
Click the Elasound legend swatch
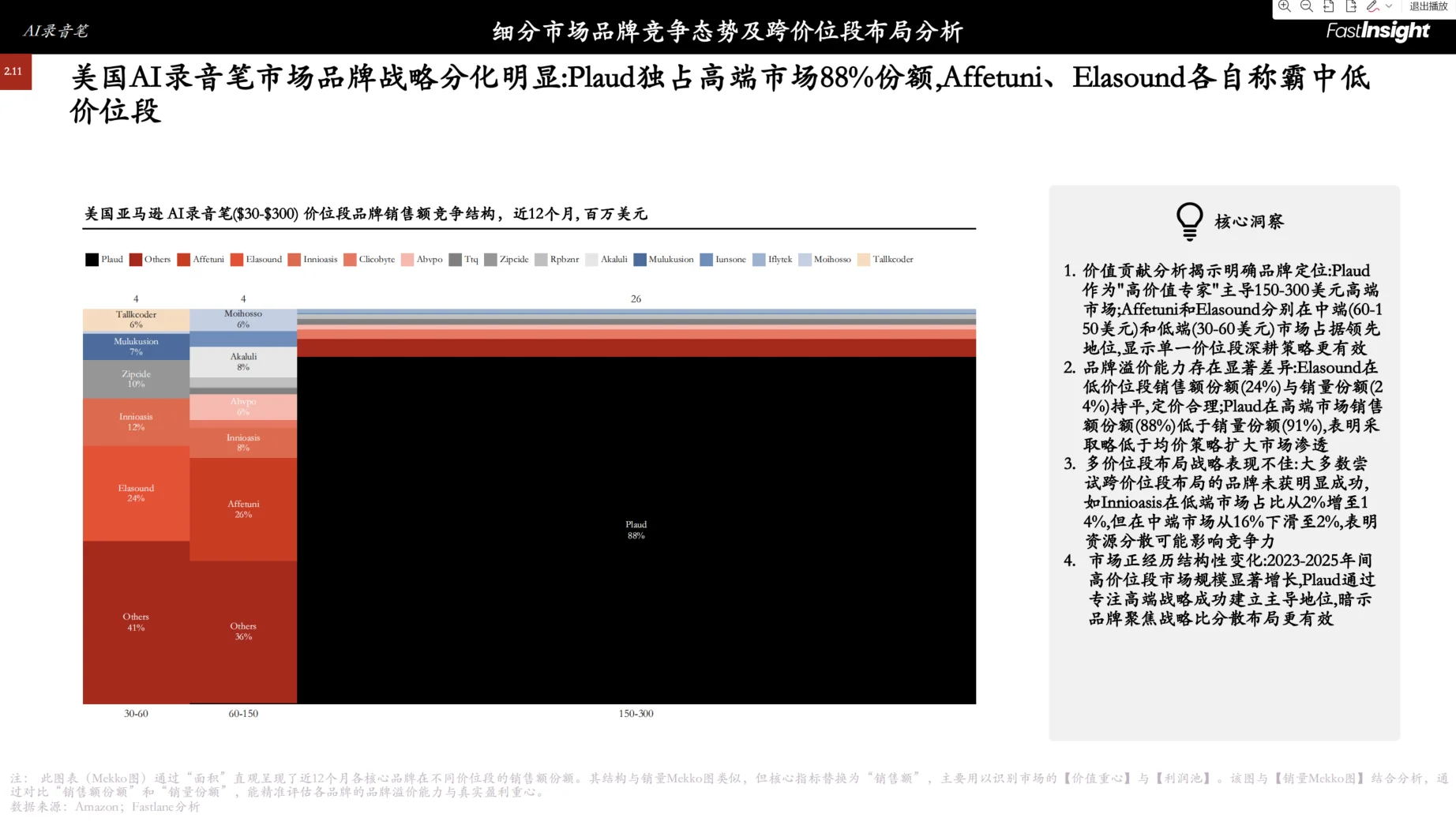click(x=237, y=260)
